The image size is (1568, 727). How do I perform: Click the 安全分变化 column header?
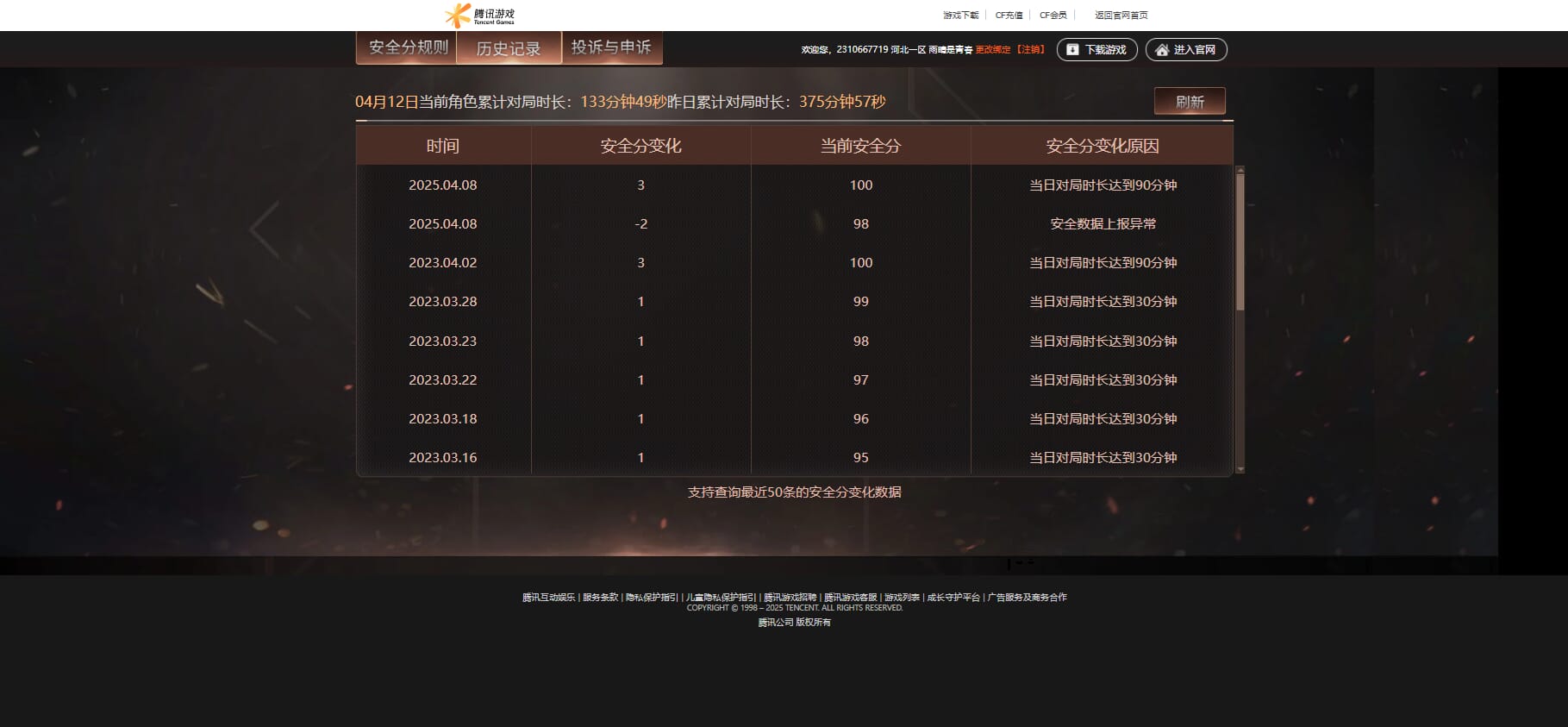point(641,146)
